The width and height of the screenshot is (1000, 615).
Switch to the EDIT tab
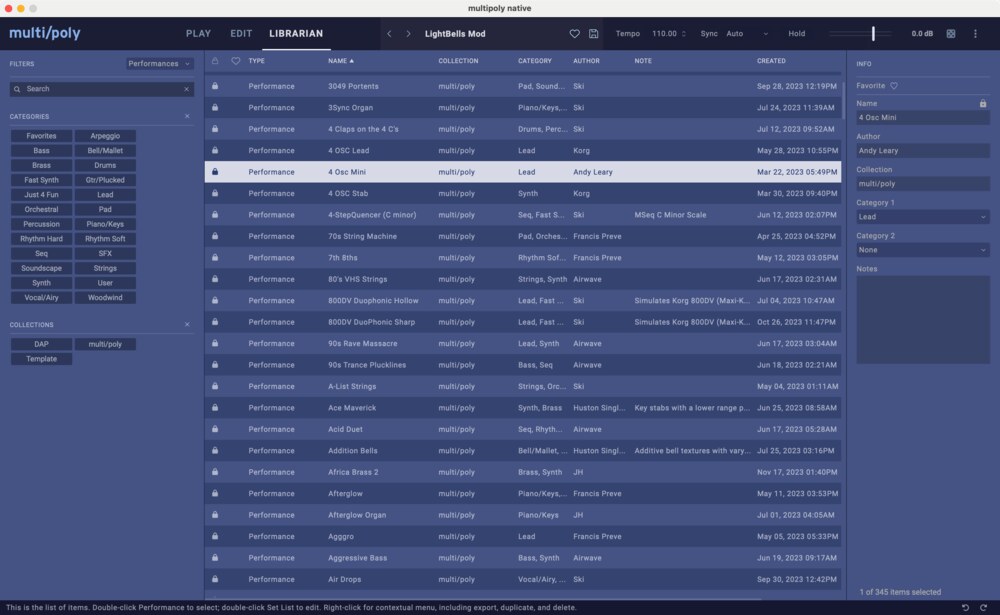click(241, 34)
